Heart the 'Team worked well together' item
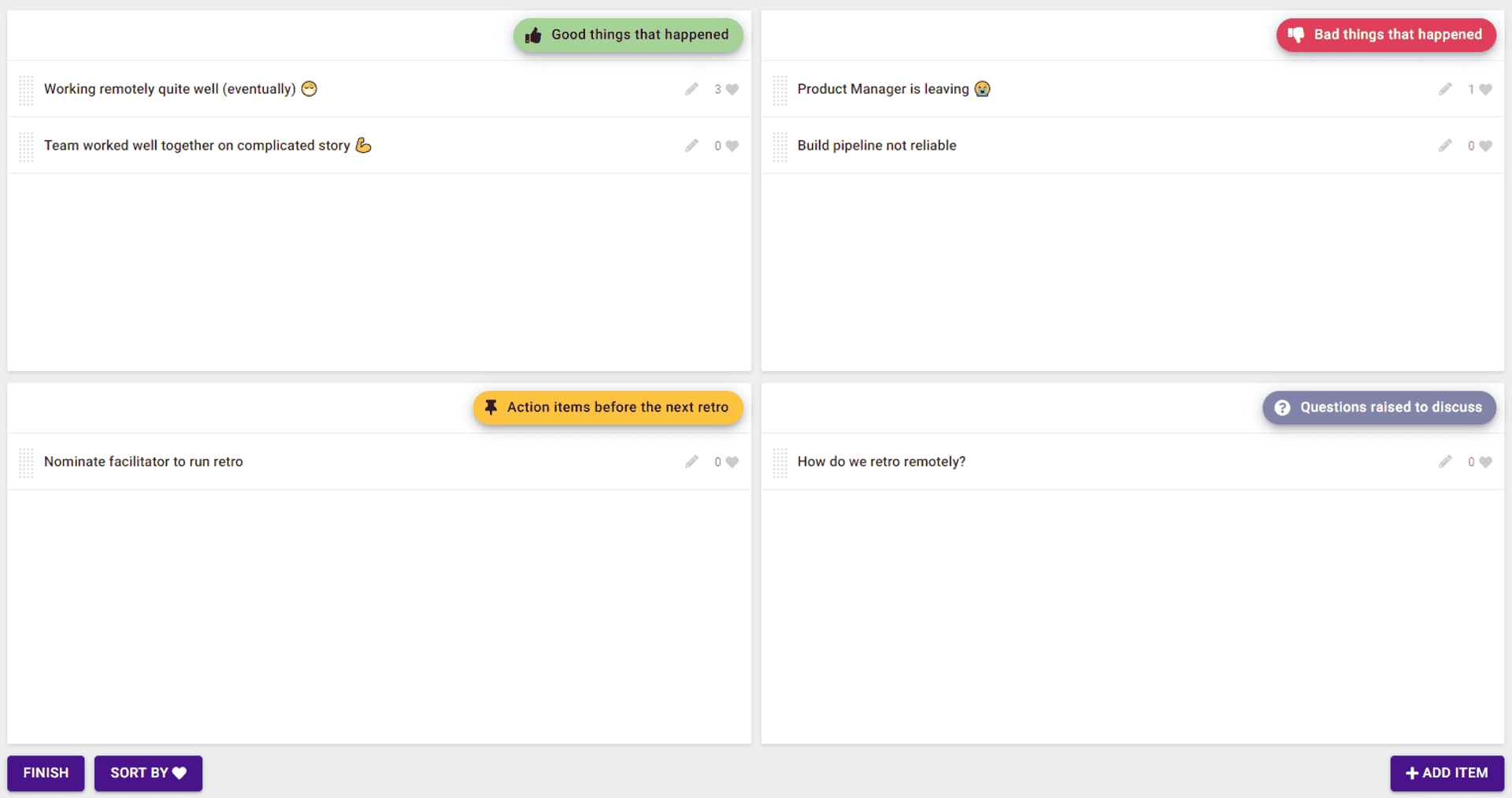1512x798 pixels. click(732, 147)
